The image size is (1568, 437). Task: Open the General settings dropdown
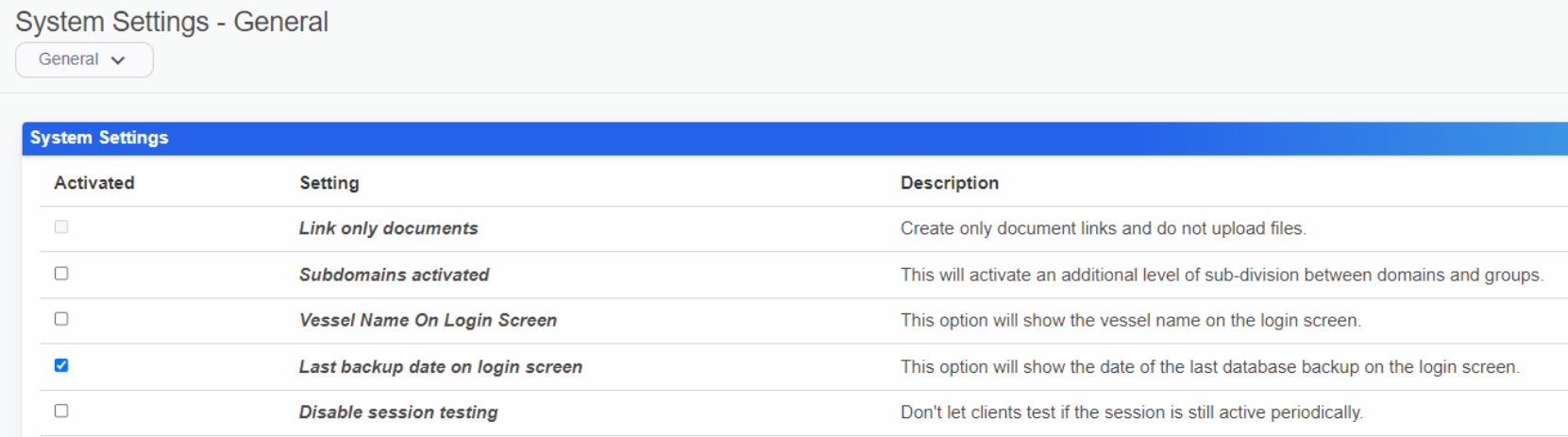83,59
